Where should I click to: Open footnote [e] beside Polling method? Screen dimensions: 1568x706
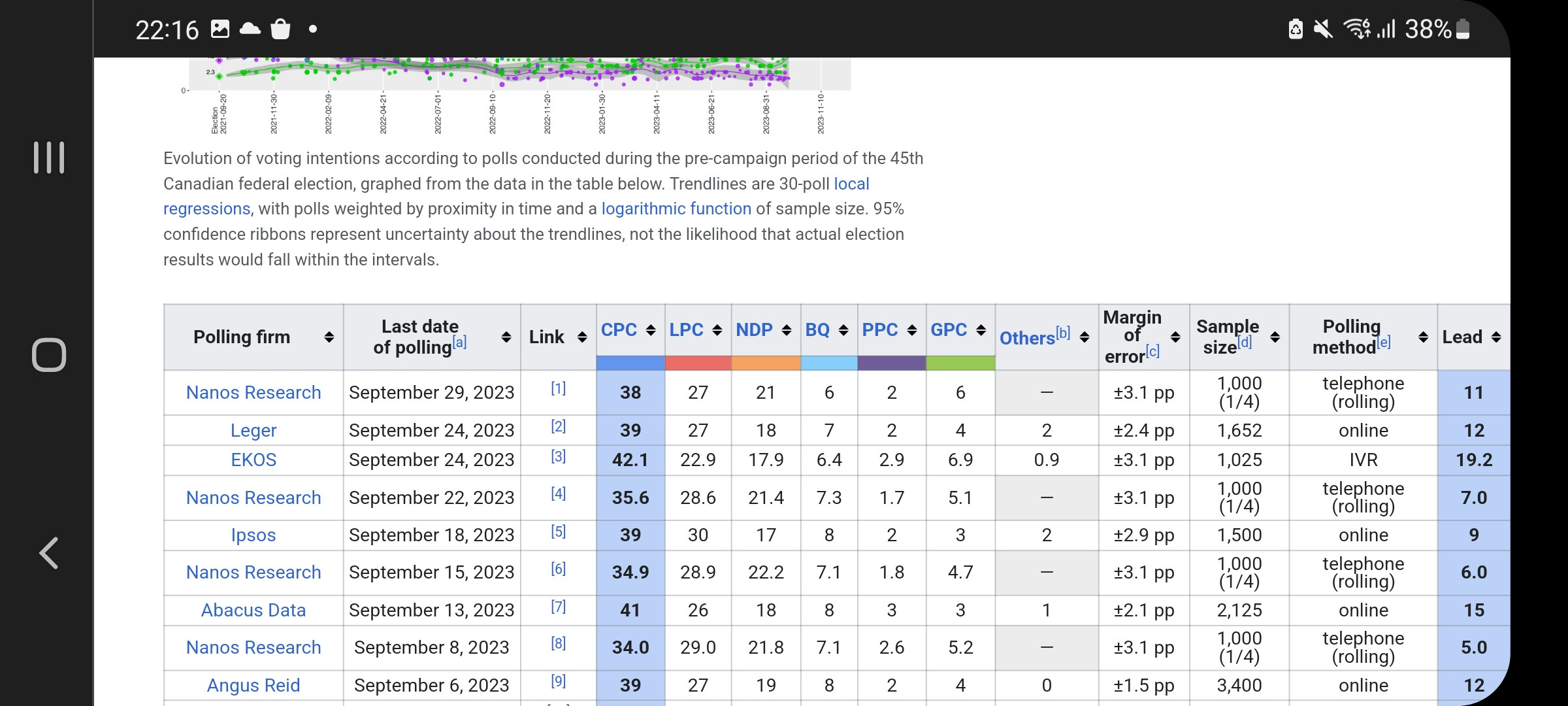[x=1384, y=342]
